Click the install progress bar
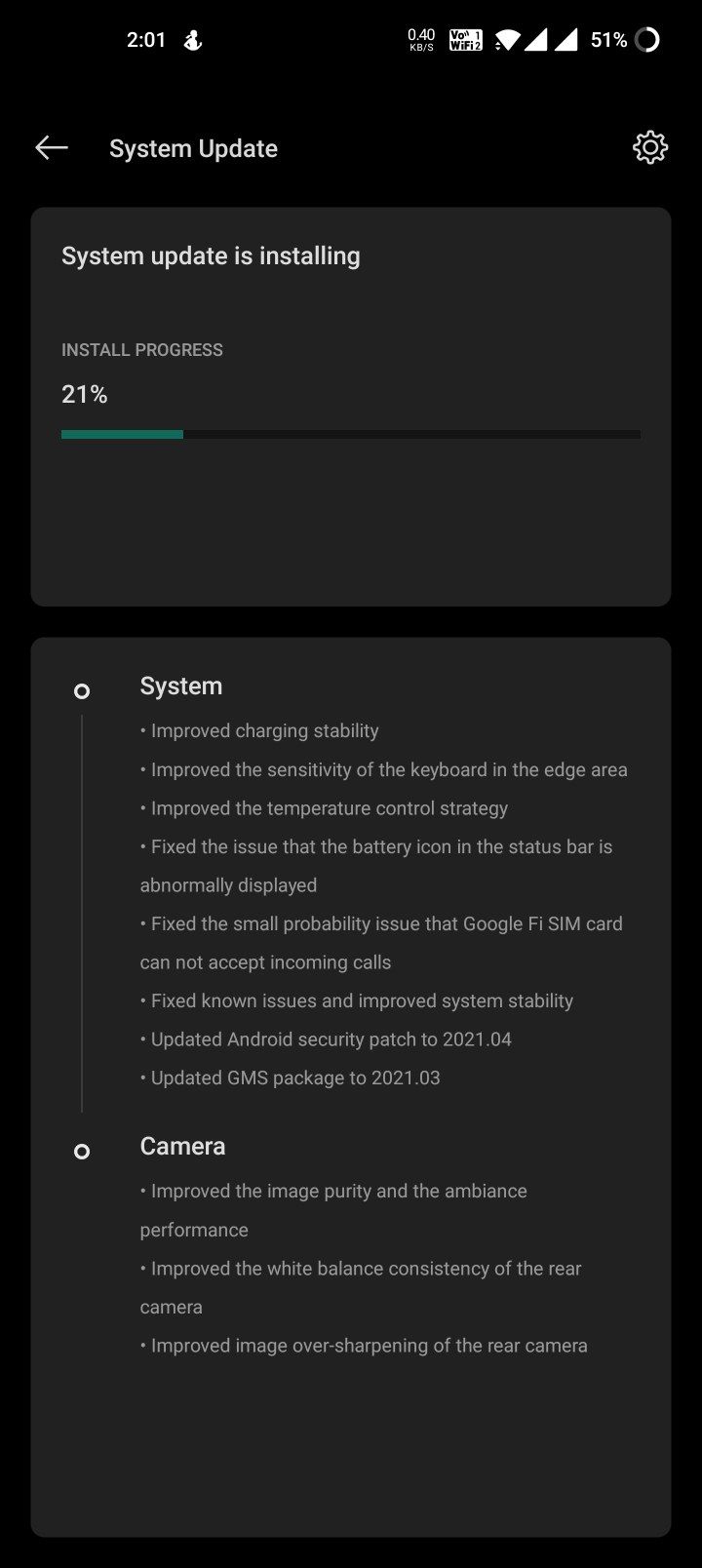702x1568 pixels. point(351,434)
